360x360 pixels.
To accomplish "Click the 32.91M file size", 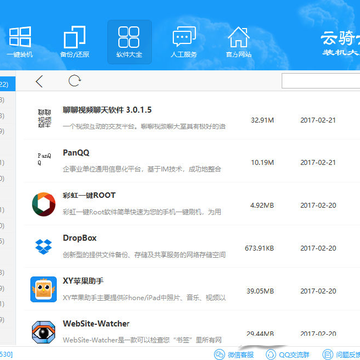I will pyautogui.click(x=262, y=120).
